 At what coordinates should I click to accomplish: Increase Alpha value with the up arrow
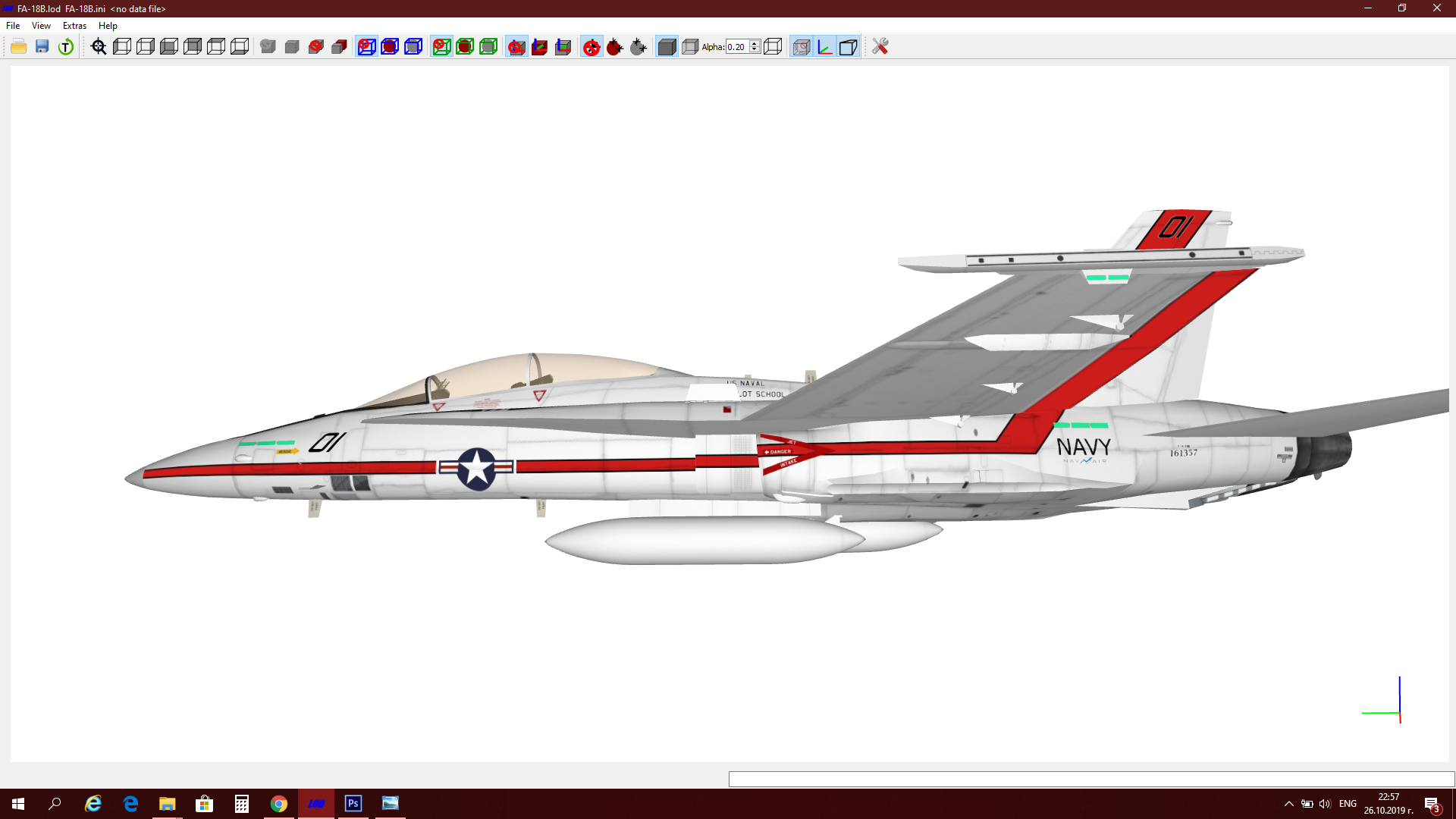coord(755,43)
